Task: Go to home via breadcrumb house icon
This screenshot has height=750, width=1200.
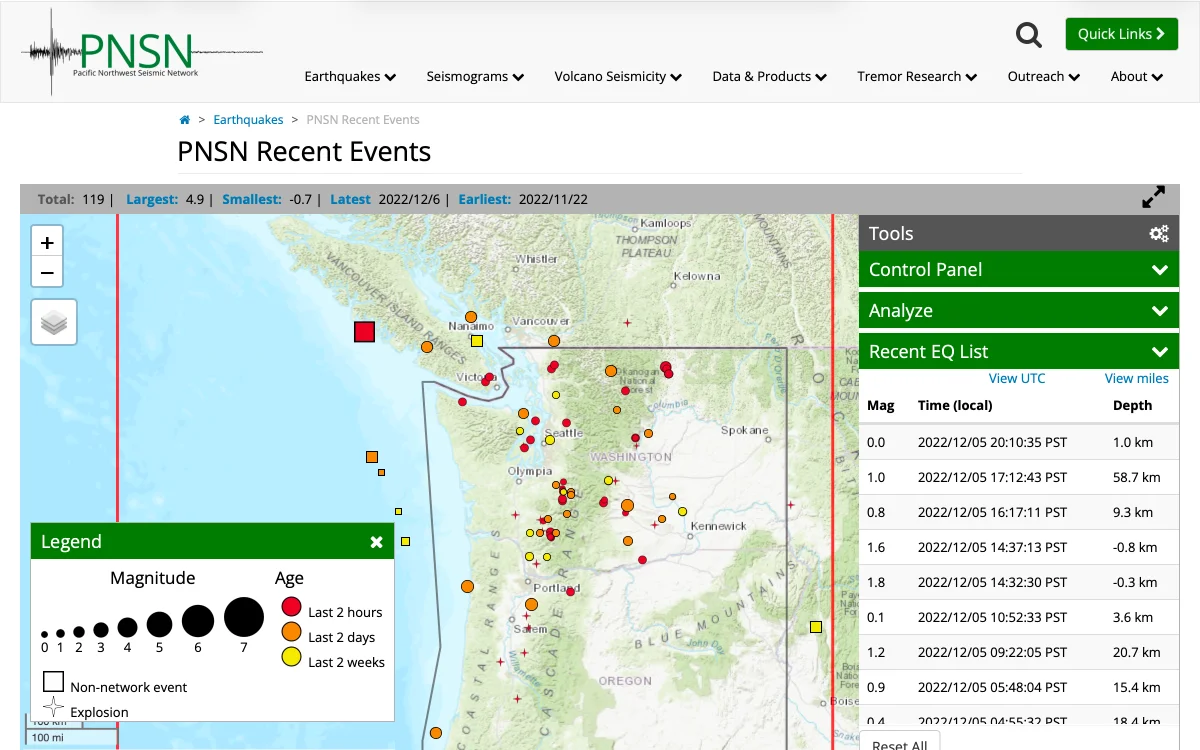Action: (x=185, y=120)
